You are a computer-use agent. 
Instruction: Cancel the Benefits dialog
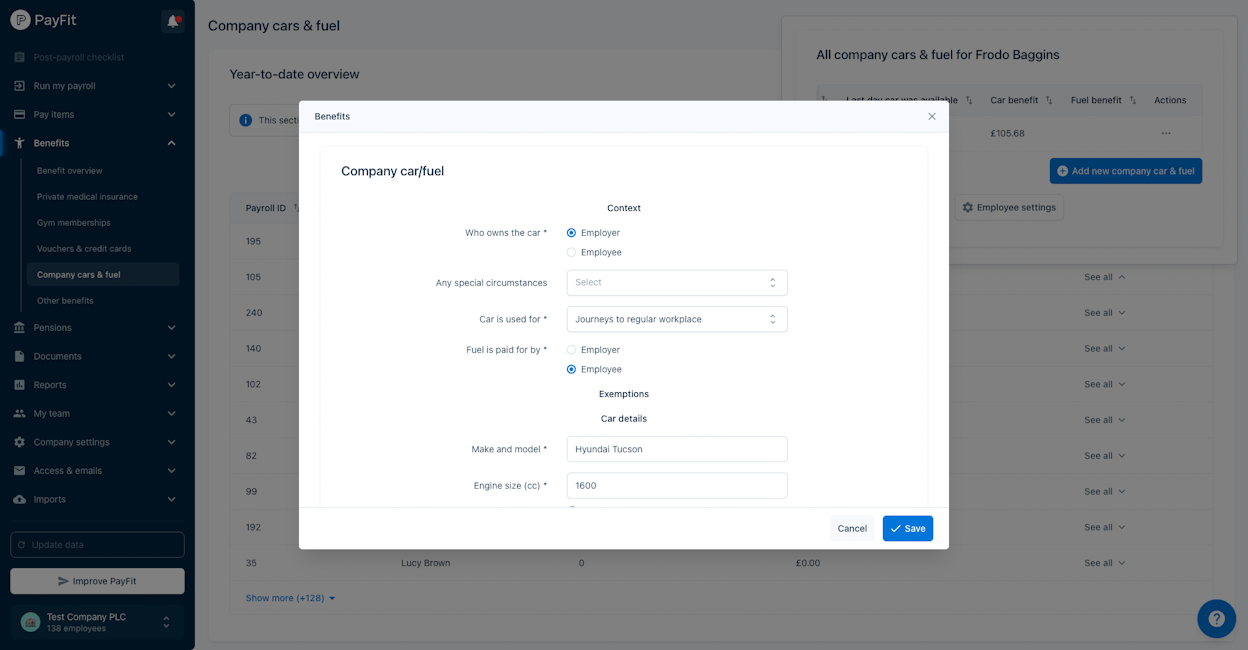[852, 529]
